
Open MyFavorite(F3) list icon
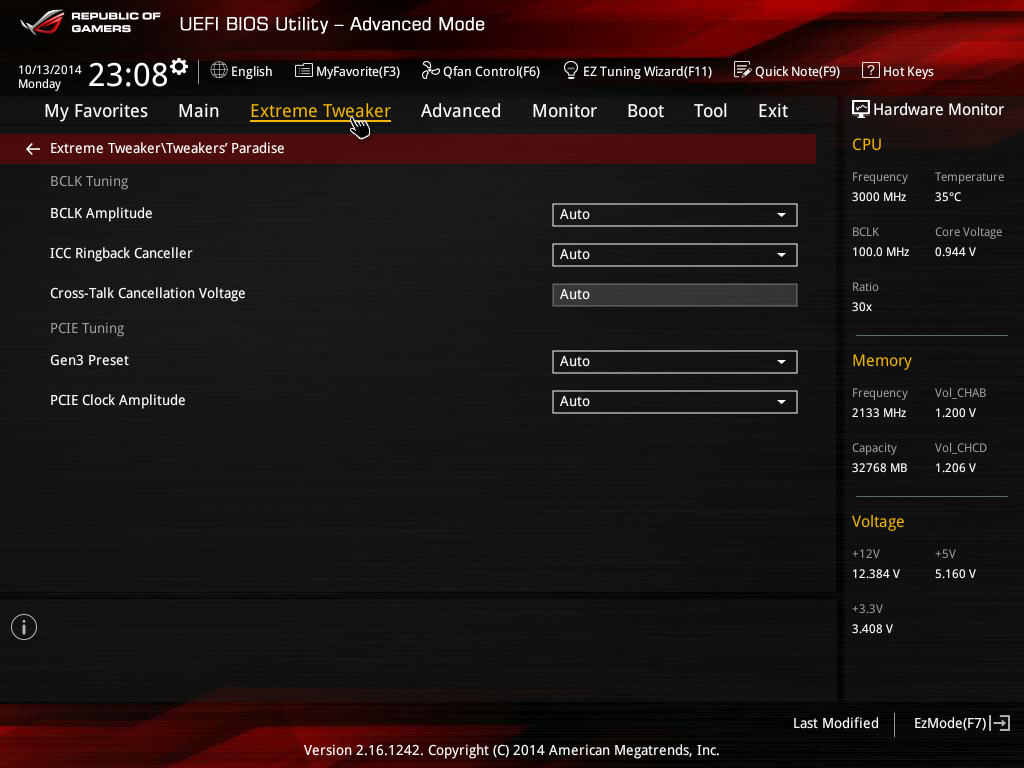304,71
